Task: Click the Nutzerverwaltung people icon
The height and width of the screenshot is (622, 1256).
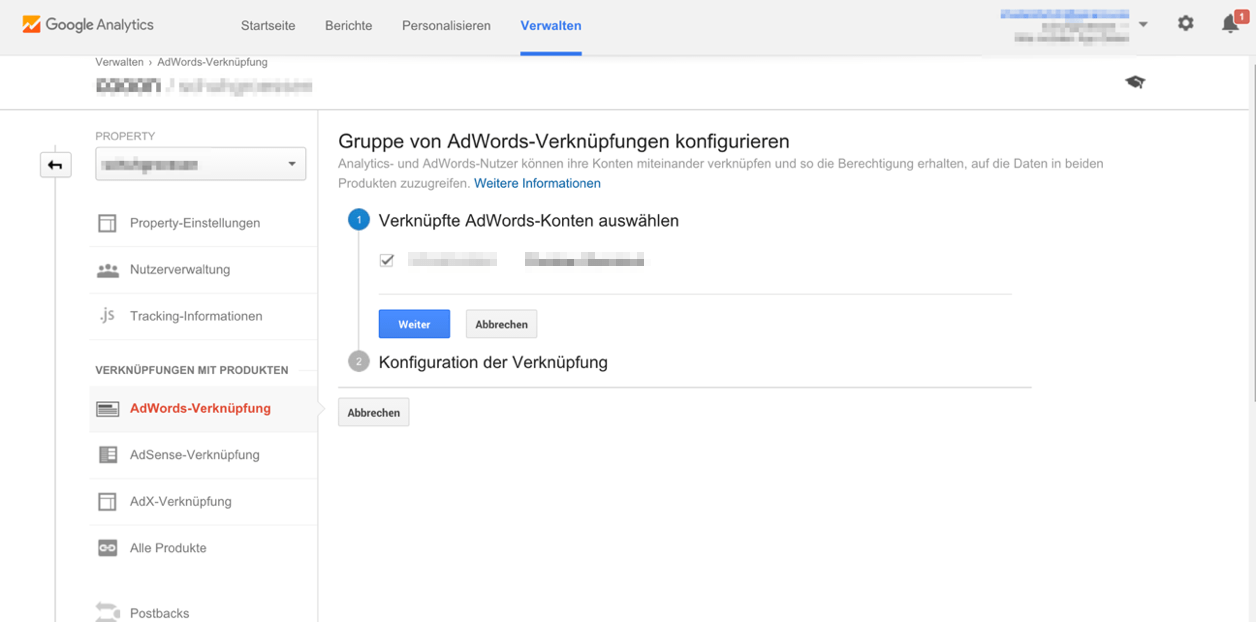Action: click(107, 270)
